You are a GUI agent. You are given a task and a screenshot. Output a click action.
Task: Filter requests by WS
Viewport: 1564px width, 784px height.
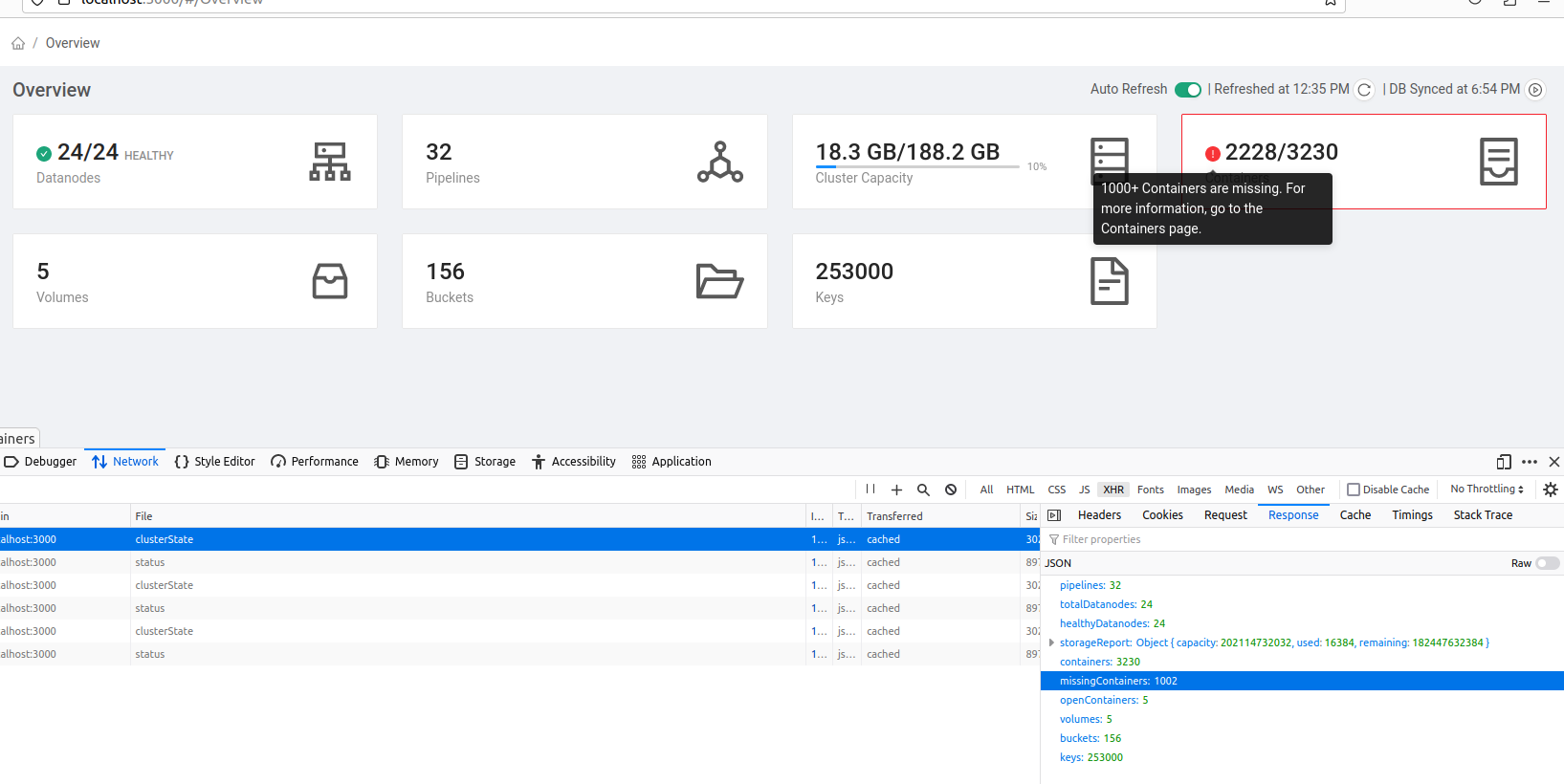[1275, 490]
